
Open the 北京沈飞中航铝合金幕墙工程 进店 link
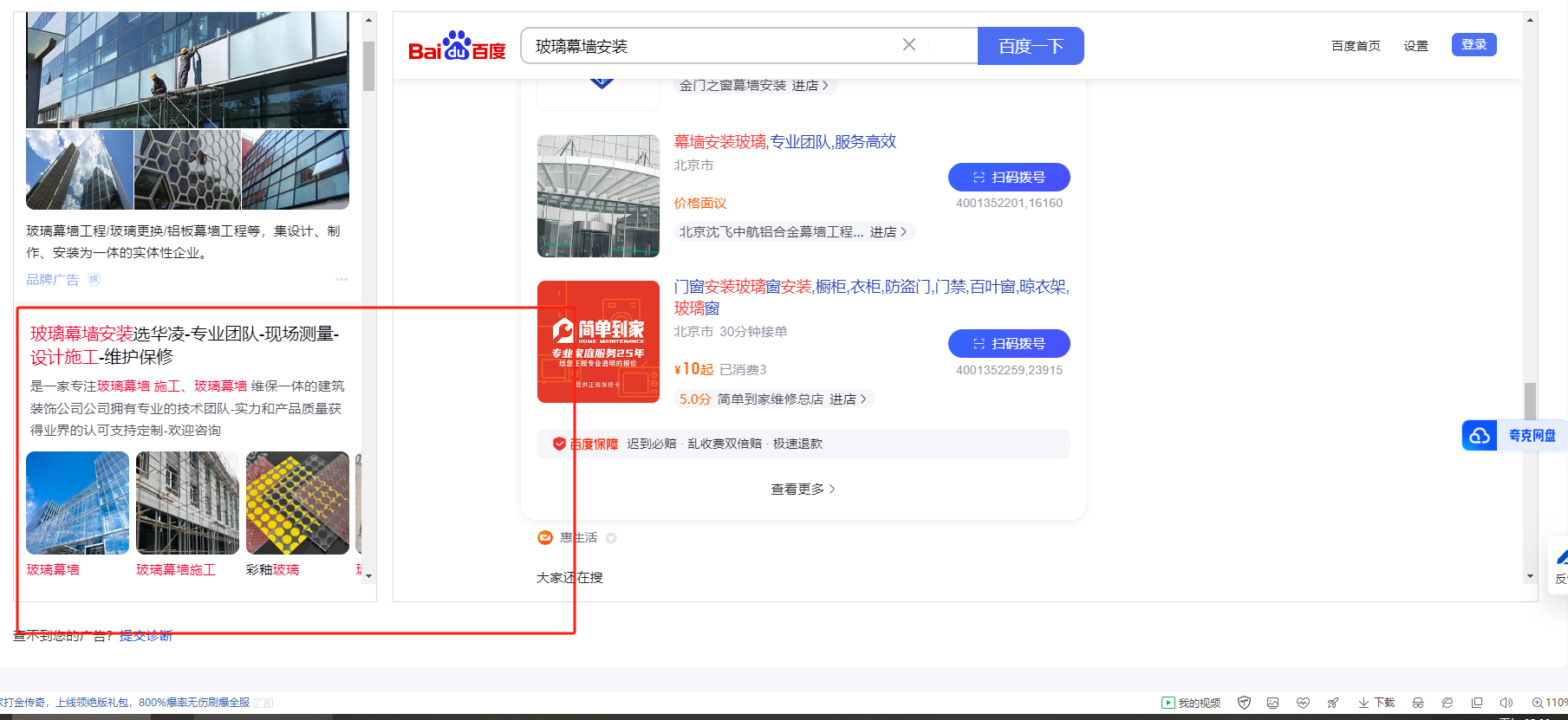[793, 232]
